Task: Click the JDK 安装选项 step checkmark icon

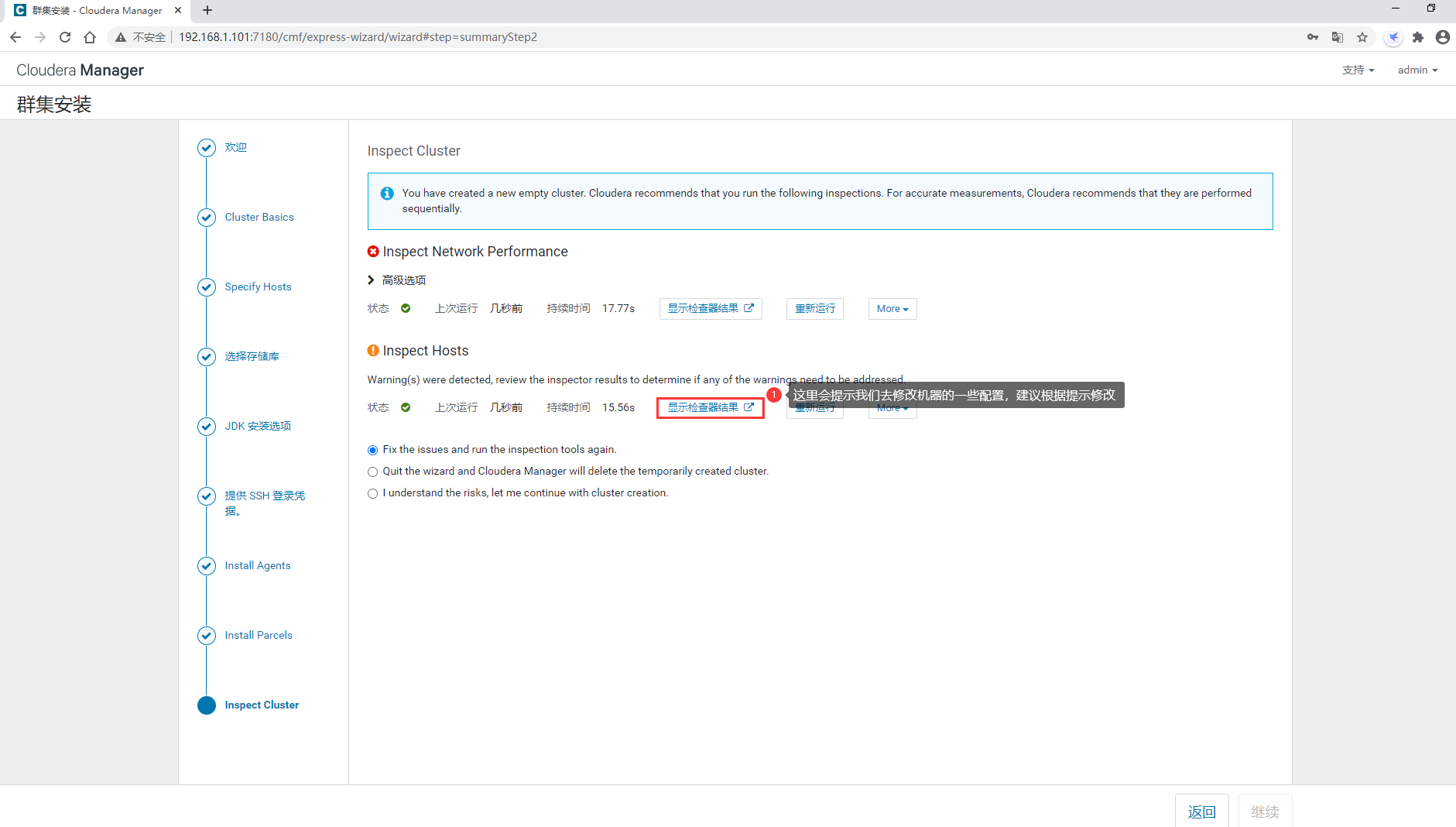Action: (x=207, y=427)
